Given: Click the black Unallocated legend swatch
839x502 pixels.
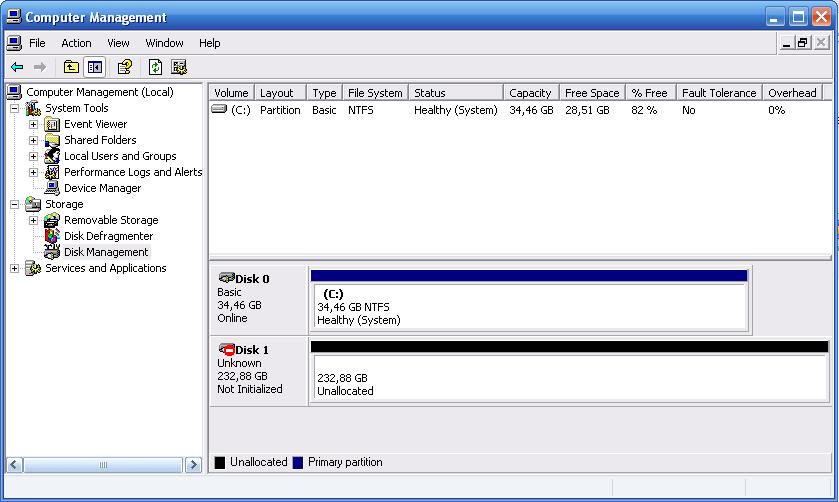Looking at the screenshot, I should click(x=219, y=462).
